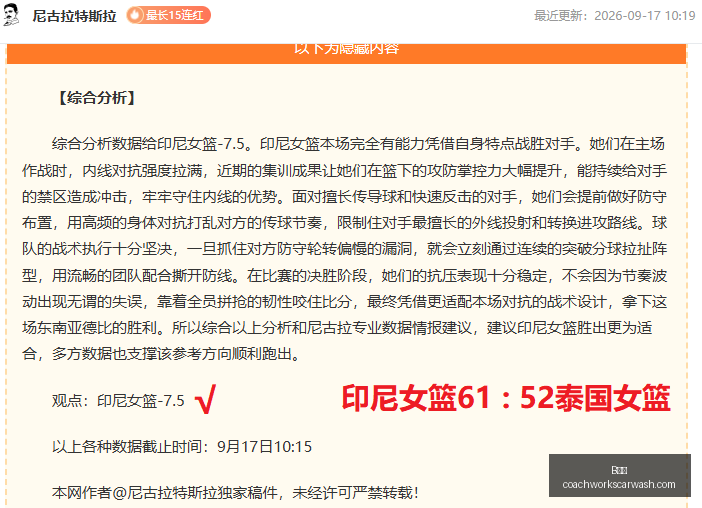
Task: Select the 本网作者@尼古拉特斯拉独家稿件 copyright notice
Action: (235, 493)
